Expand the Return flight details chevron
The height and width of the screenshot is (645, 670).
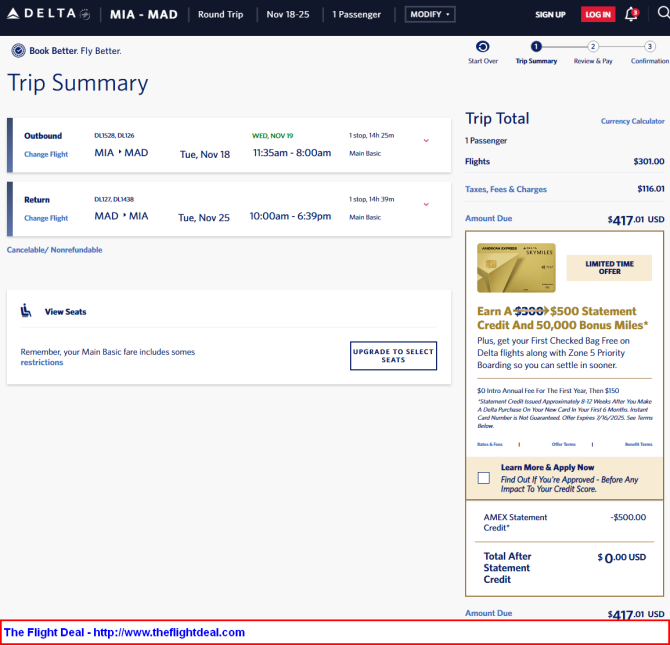(x=426, y=204)
